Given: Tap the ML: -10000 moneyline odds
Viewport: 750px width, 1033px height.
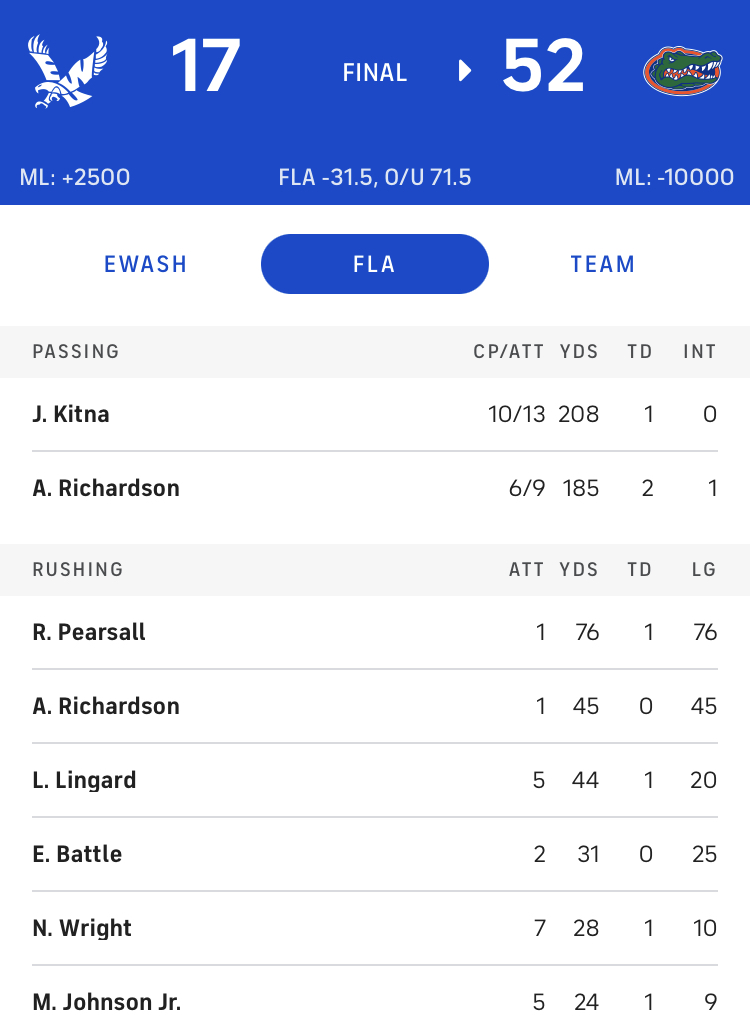Looking at the screenshot, I should pos(674,177).
